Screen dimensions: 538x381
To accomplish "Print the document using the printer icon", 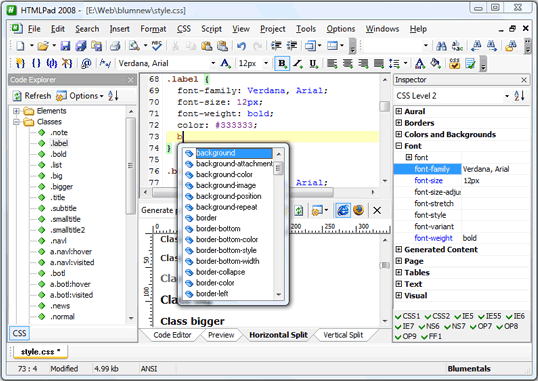I will (x=115, y=46).
